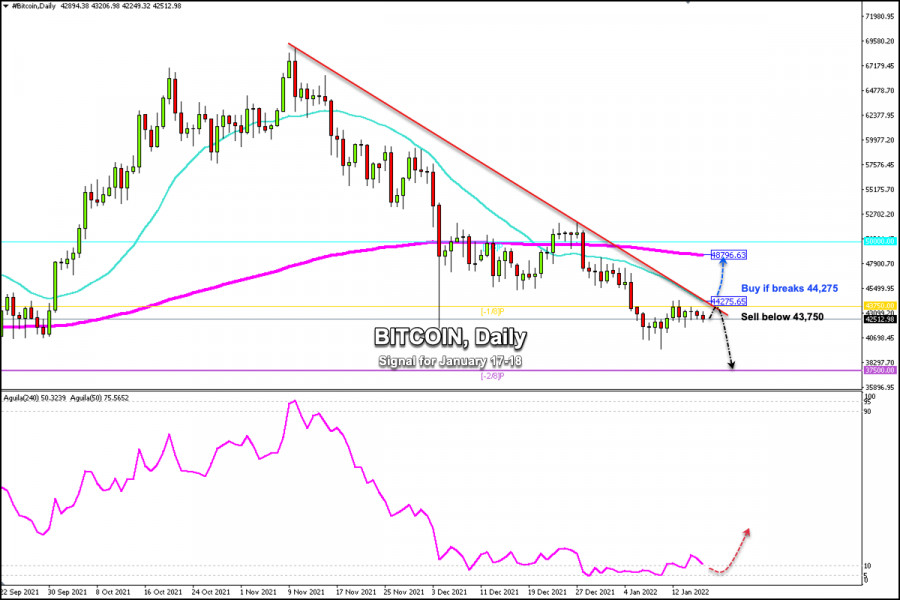Click the 45499.95 price axis label
The height and width of the screenshot is (600, 900).
(879, 289)
